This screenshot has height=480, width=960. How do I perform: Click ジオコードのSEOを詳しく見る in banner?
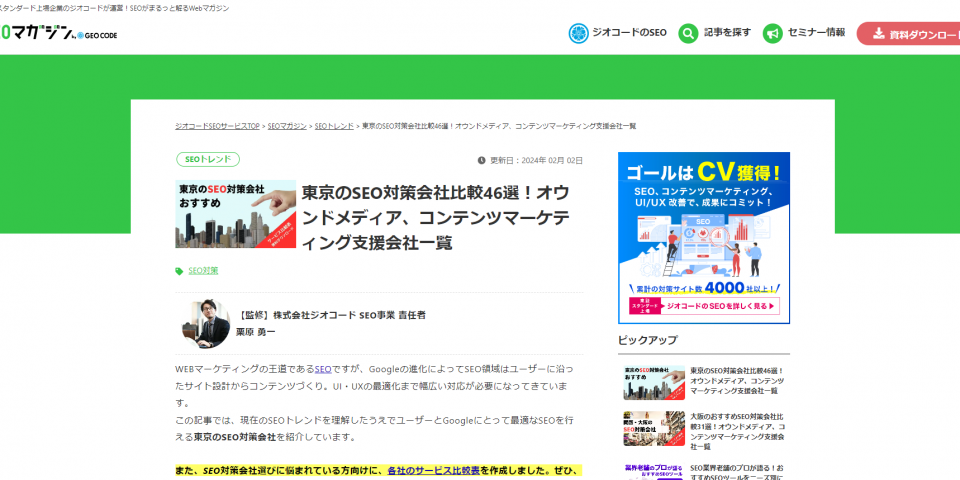(x=703, y=306)
